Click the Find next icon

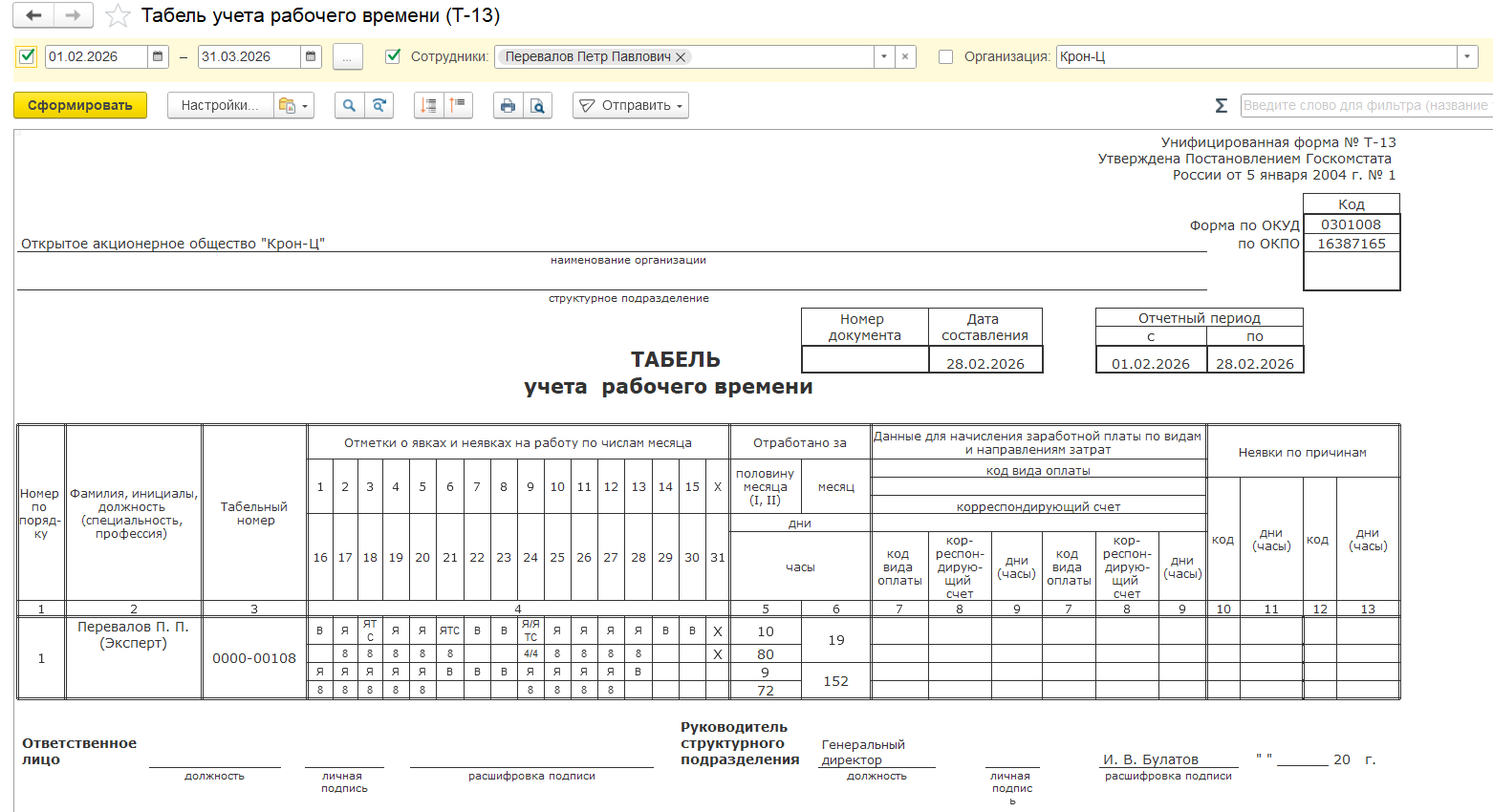pos(379,105)
